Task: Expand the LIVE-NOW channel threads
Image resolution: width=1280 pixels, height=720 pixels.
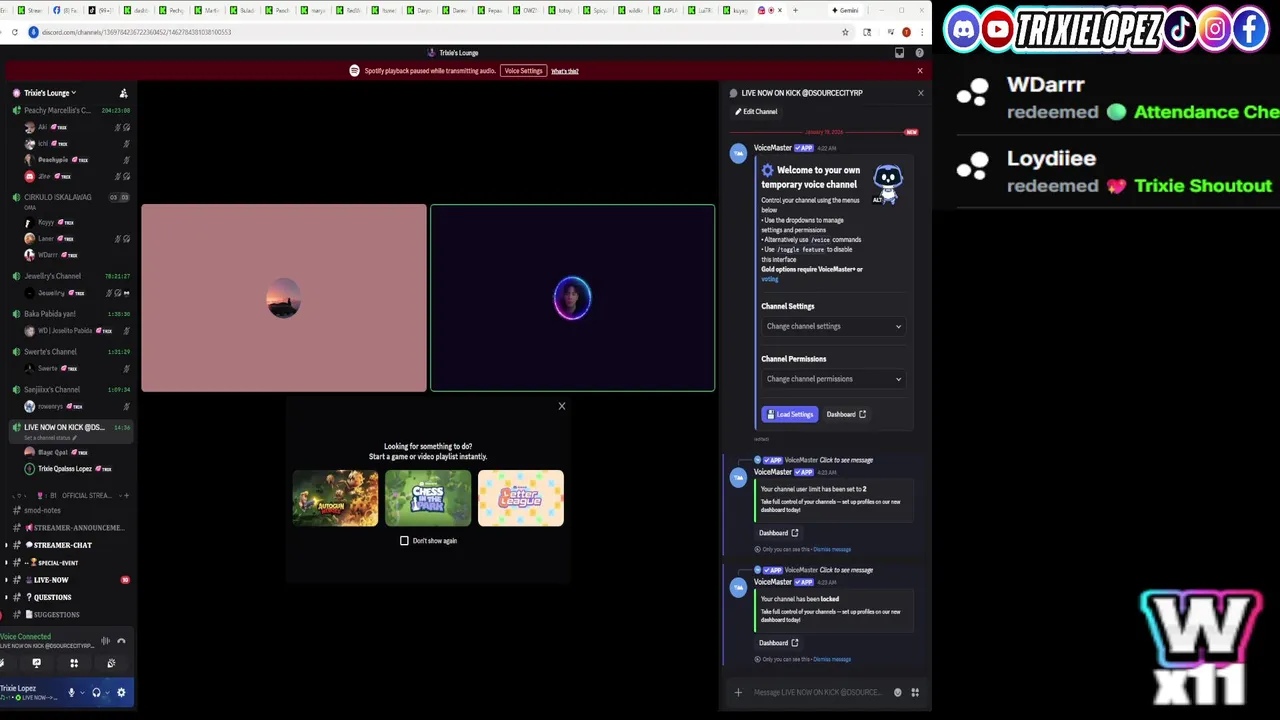Action: [x=6, y=580]
